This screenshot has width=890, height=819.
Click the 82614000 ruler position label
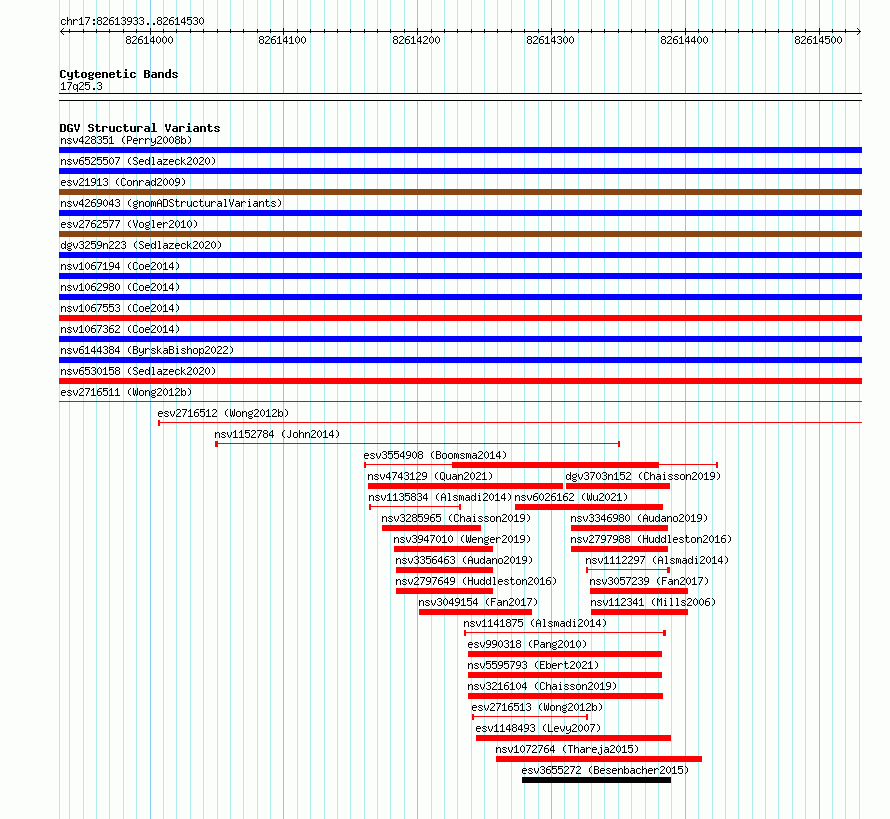coord(149,40)
